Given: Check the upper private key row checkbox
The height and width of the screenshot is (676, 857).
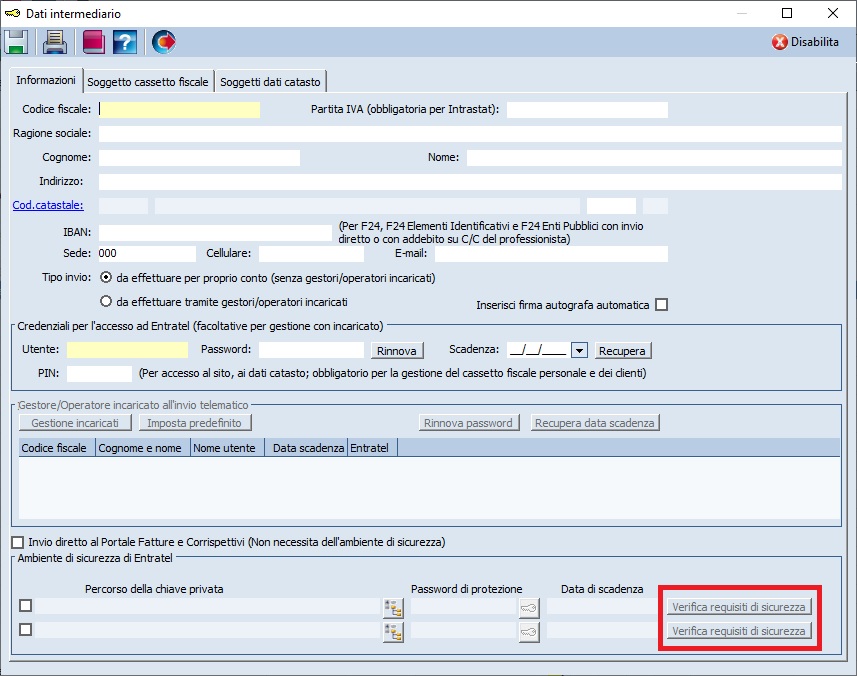Looking at the screenshot, I should pos(26,606).
